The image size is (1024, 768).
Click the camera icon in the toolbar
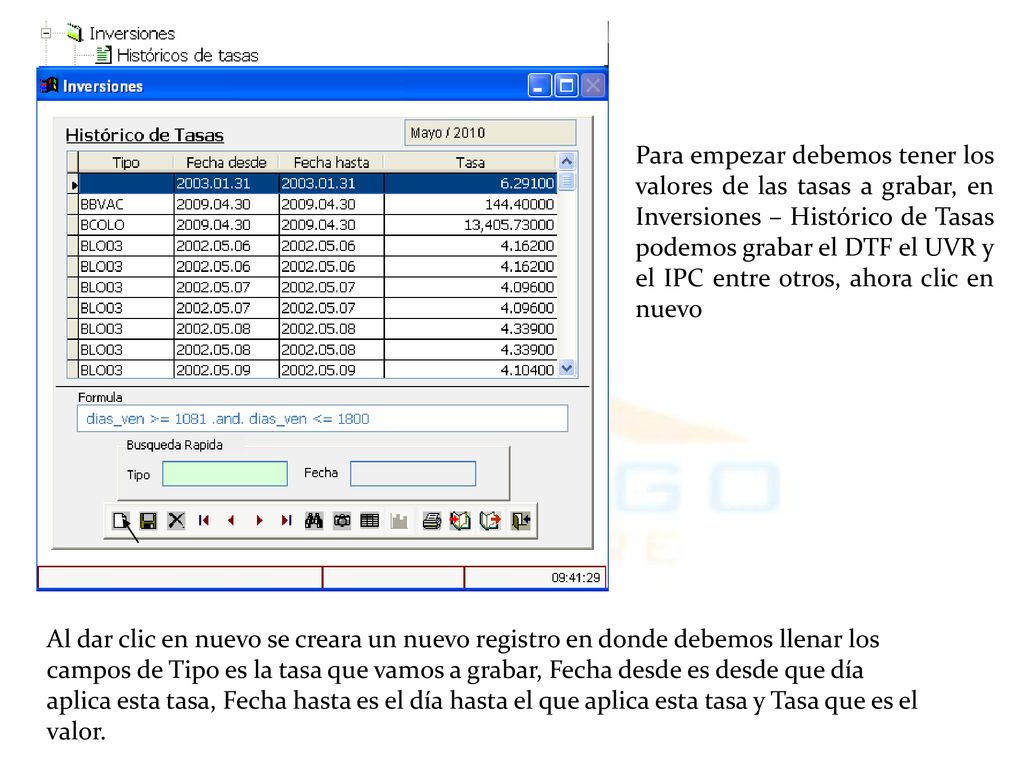click(x=342, y=520)
